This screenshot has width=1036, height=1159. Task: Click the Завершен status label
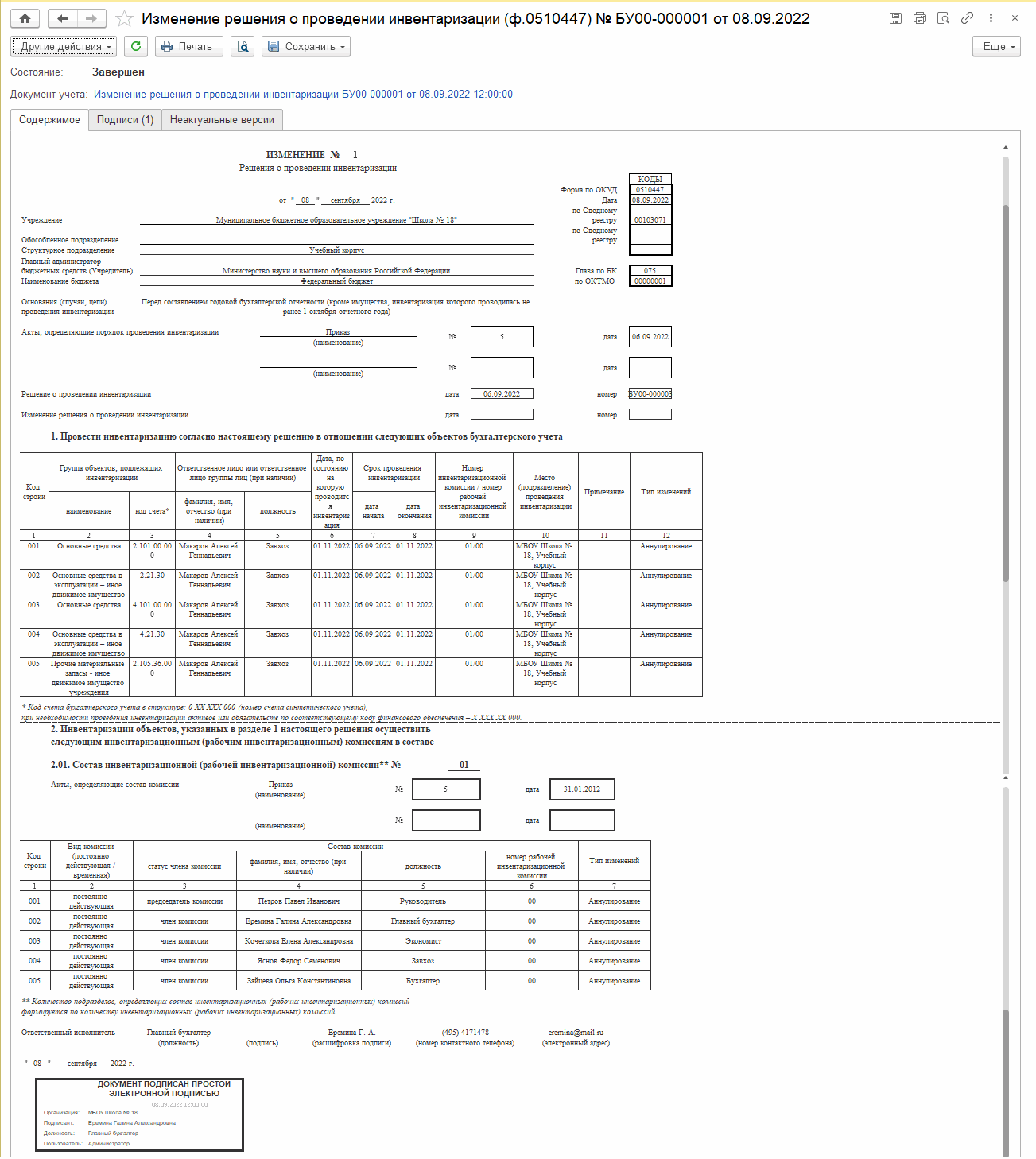pyautogui.click(x=118, y=72)
